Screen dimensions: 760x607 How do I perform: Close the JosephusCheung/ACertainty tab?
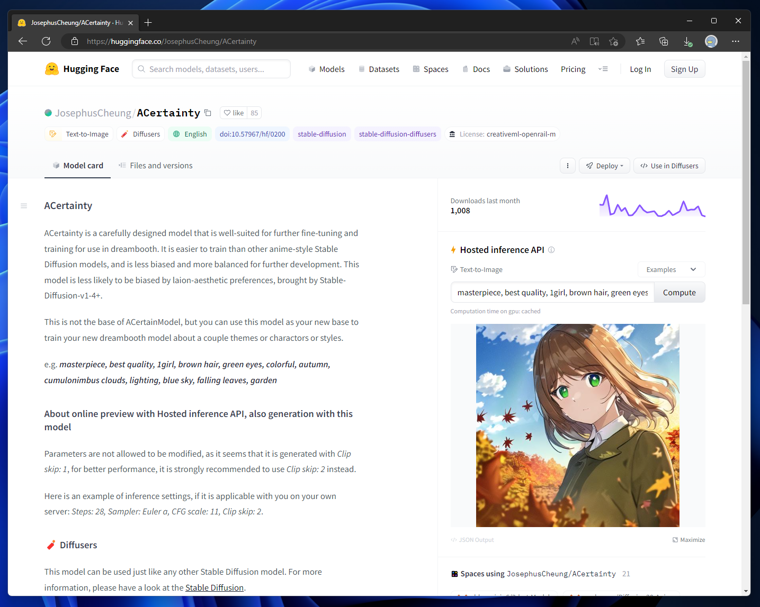pyautogui.click(x=130, y=23)
